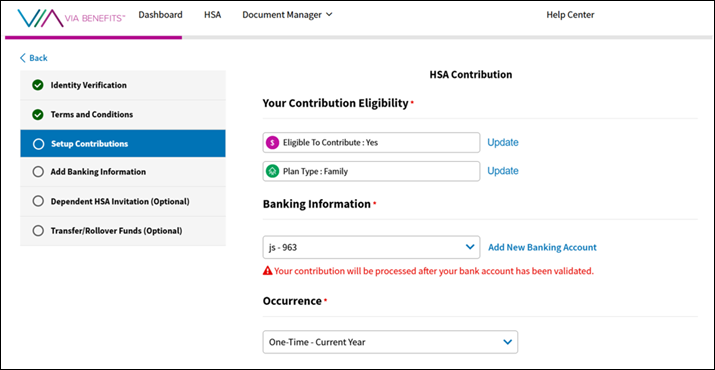Click the magenta progress bar under the header
The width and height of the screenshot is (715, 370).
click(93, 37)
